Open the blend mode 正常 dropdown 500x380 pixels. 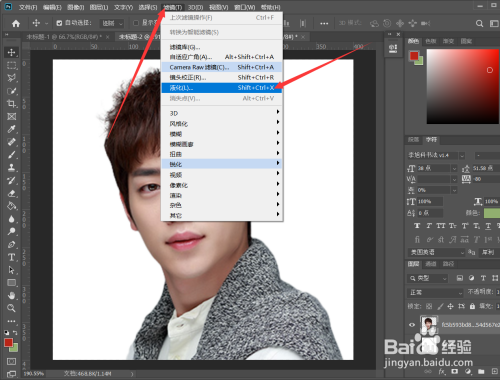(x=435, y=292)
